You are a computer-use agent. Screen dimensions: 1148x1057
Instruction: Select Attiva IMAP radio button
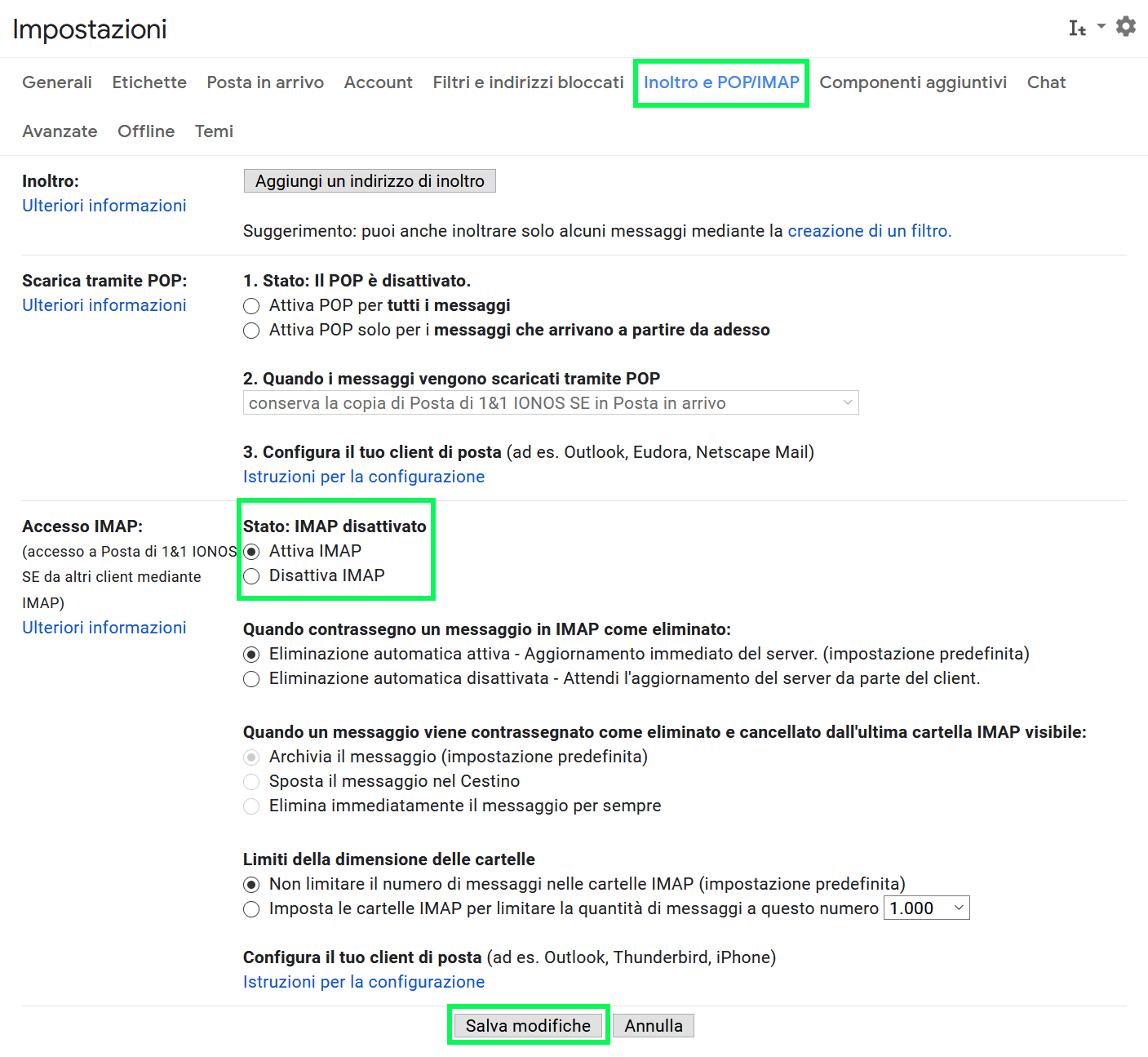[251, 552]
